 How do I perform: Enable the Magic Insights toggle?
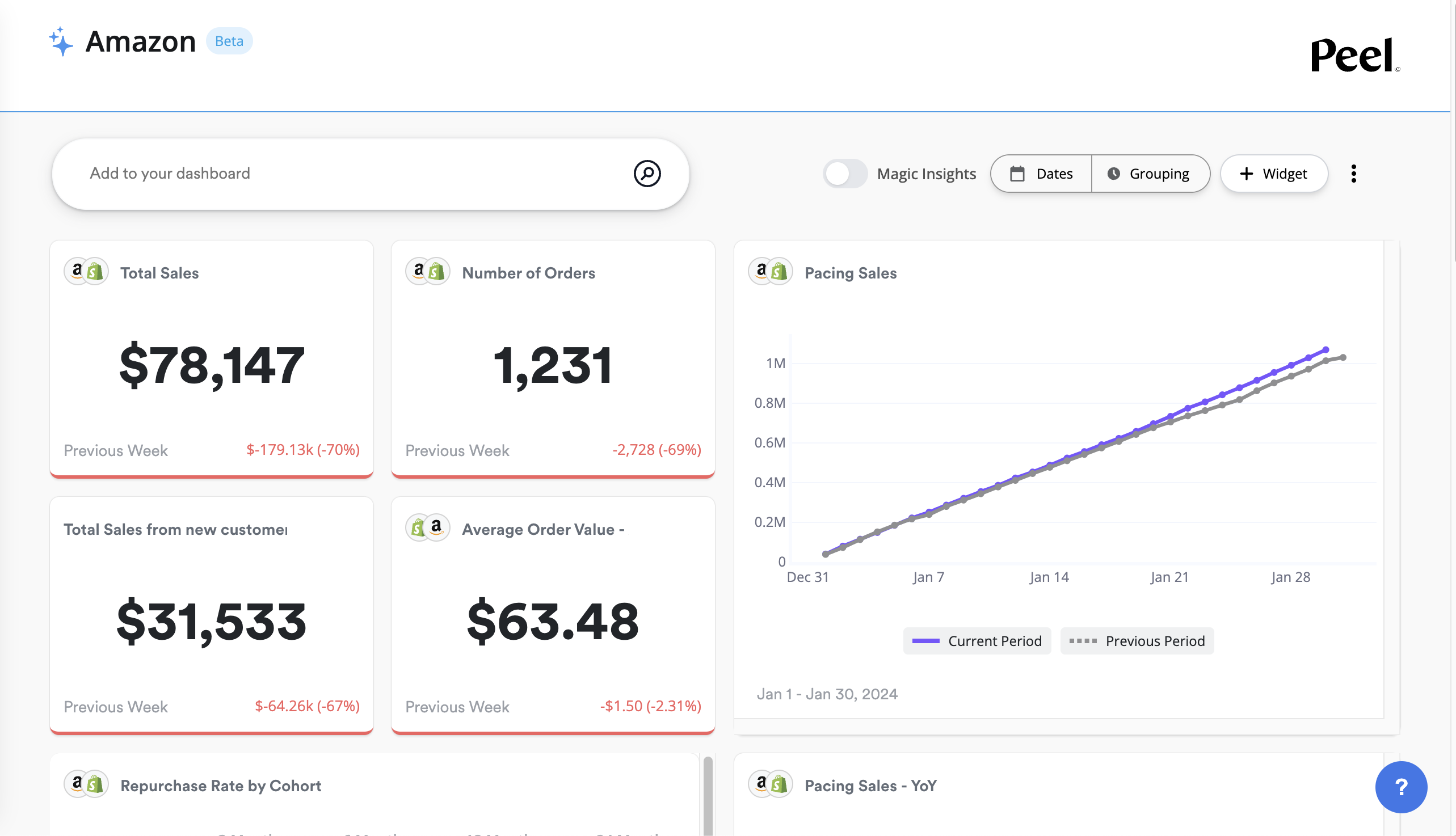tap(845, 174)
